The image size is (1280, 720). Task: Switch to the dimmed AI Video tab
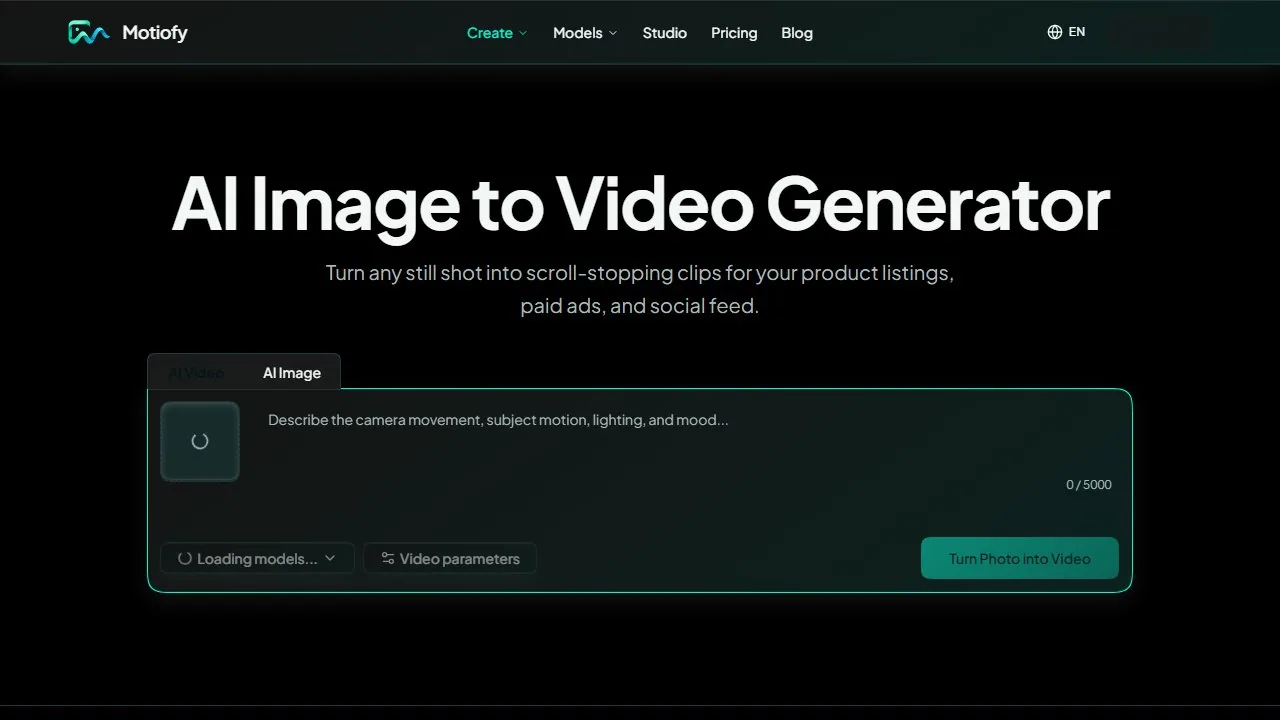pos(196,373)
